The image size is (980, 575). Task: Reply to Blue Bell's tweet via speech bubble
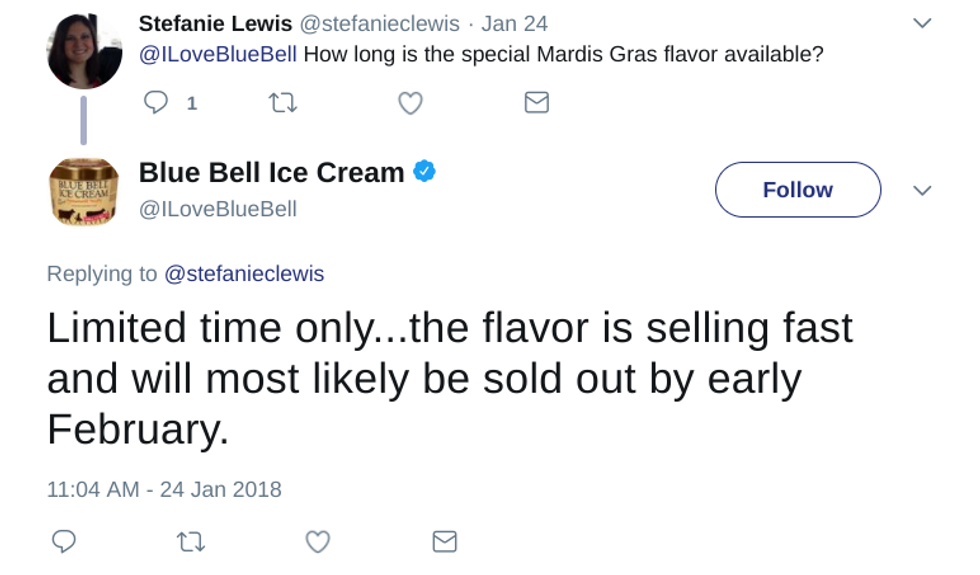click(64, 541)
